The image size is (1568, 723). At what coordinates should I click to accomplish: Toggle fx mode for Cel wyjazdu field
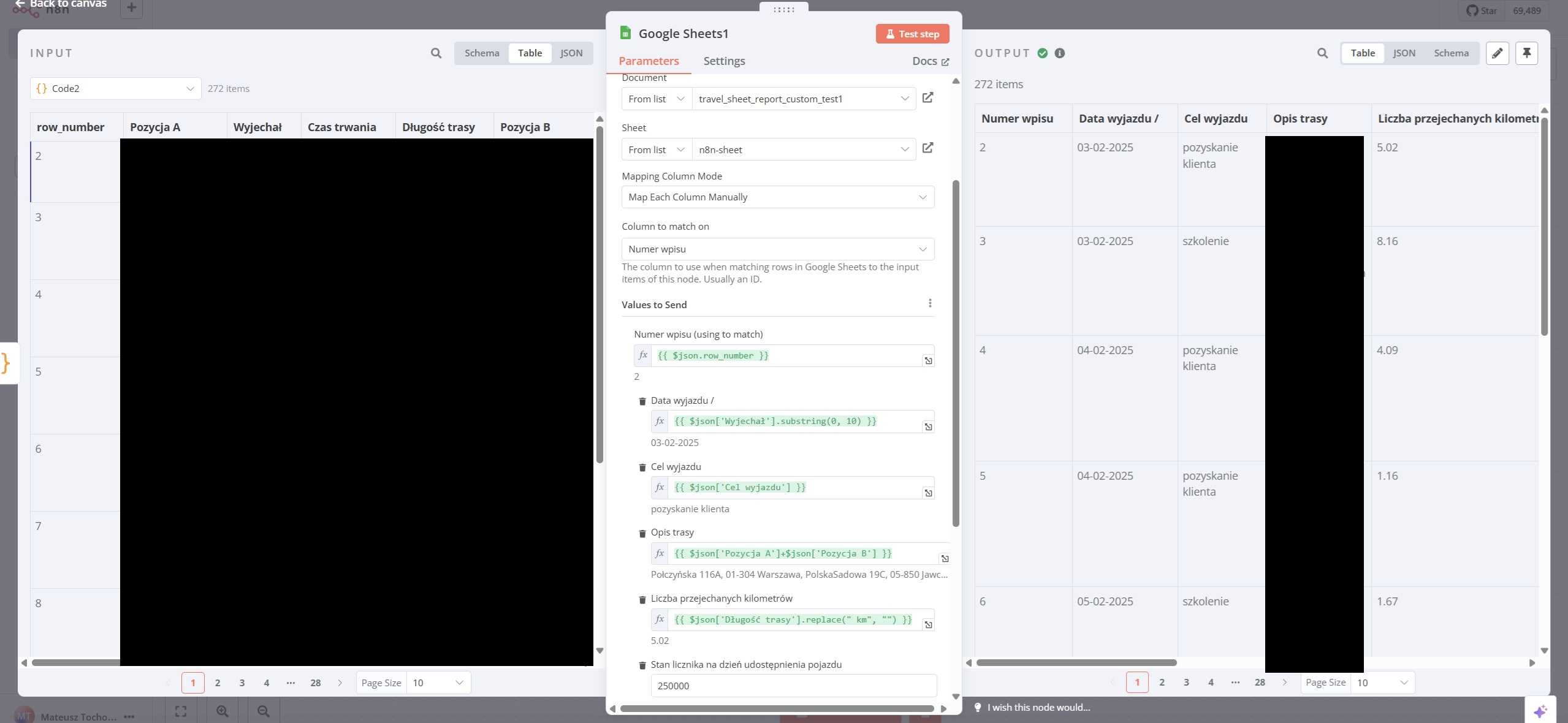660,487
